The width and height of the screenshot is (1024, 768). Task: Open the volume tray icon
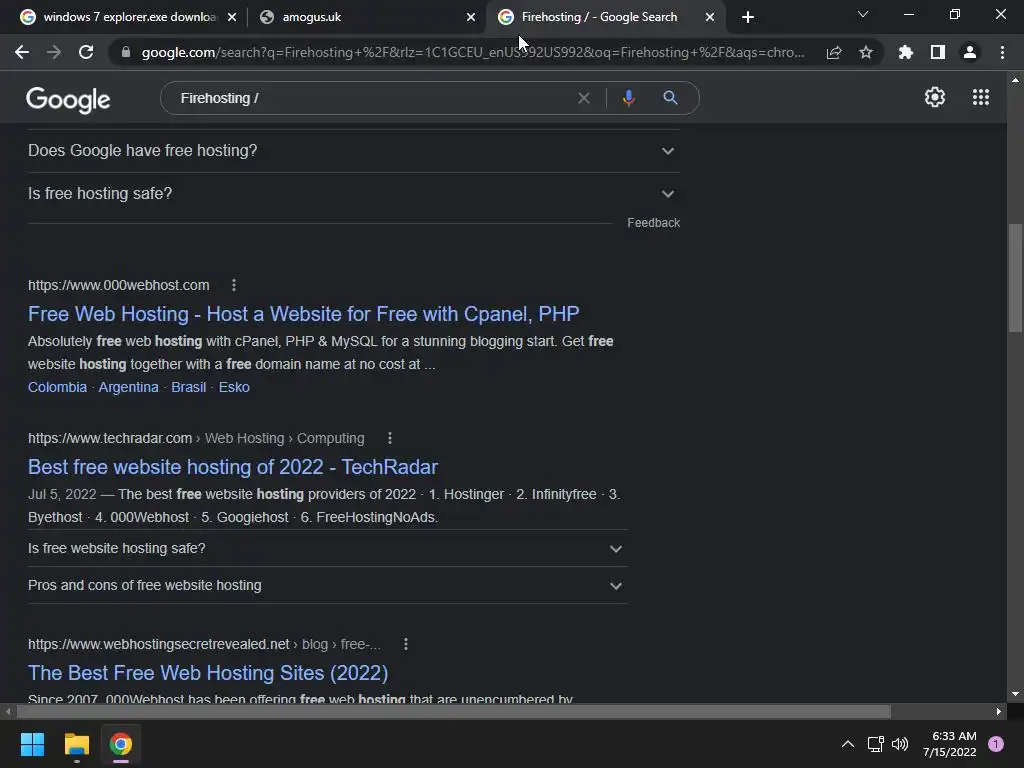tap(900, 744)
